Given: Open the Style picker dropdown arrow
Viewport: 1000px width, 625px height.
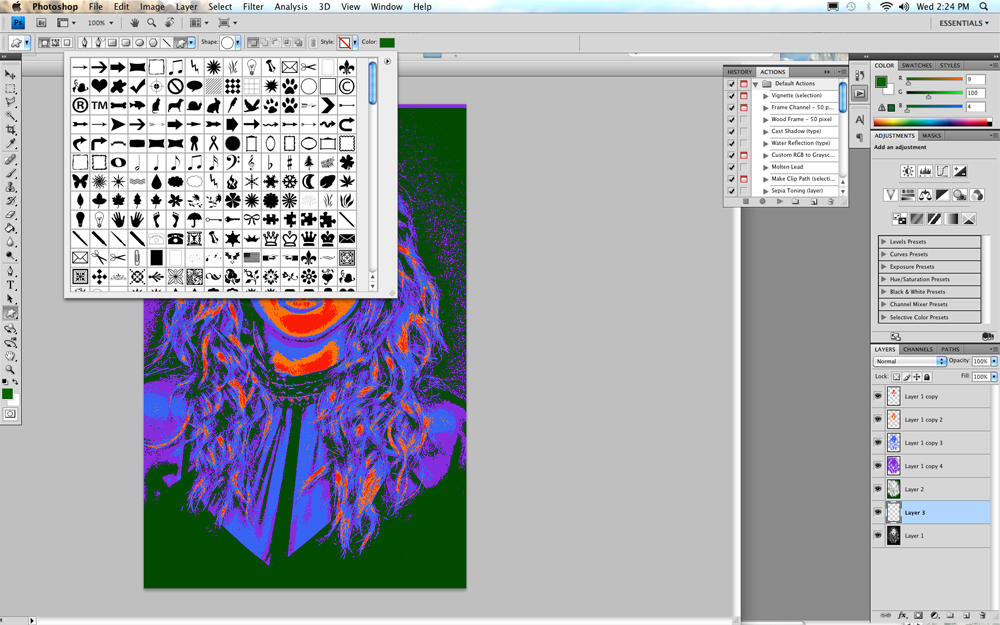Looking at the screenshot, I should [x=355, y=43].
